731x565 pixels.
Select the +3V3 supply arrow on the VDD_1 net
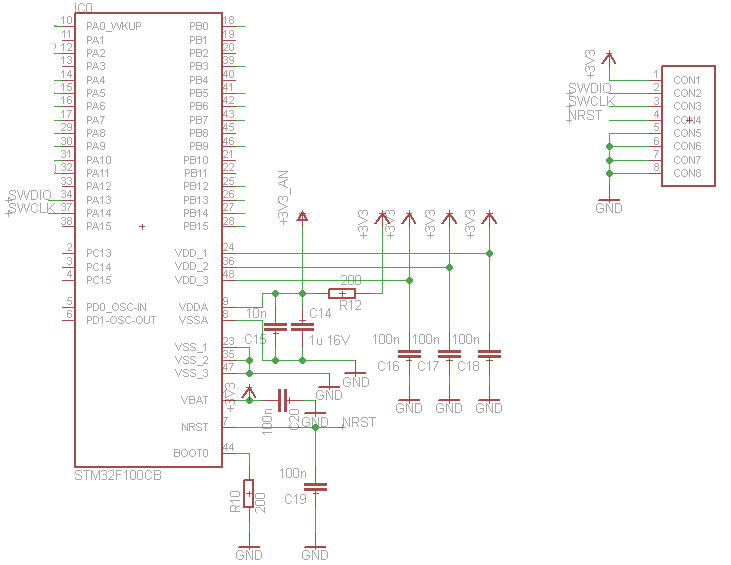click(489, 218)
